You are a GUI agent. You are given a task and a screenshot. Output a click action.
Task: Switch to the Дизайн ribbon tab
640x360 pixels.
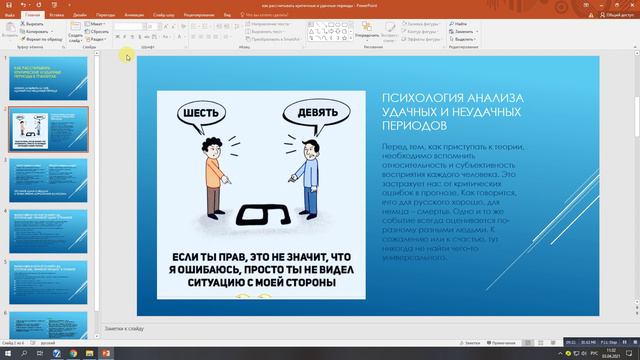(x=80, y=15)
